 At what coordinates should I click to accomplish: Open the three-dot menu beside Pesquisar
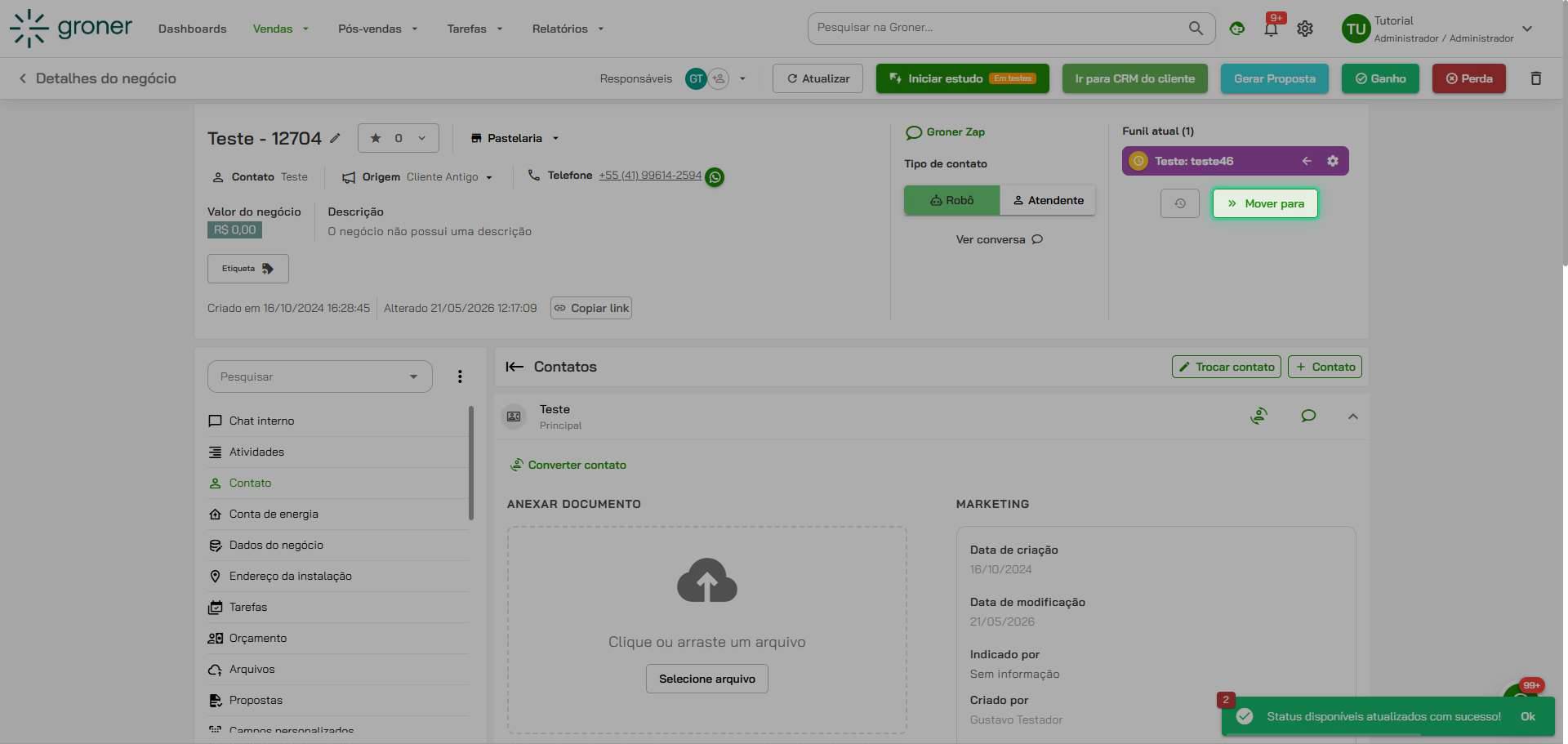(x=460, y=376)
